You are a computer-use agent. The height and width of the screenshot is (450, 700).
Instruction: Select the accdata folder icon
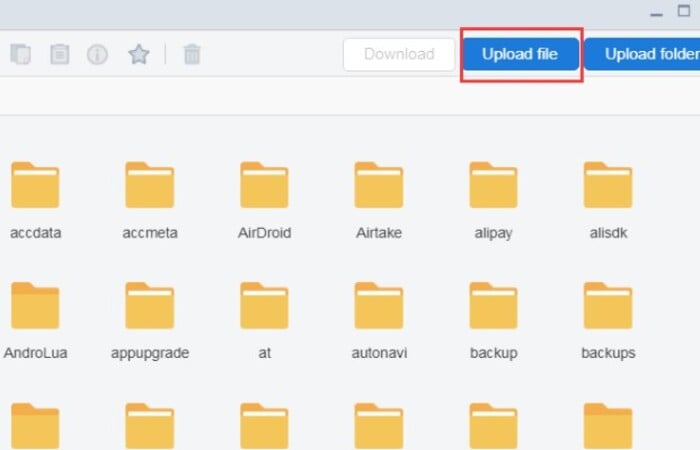[35, 185]
